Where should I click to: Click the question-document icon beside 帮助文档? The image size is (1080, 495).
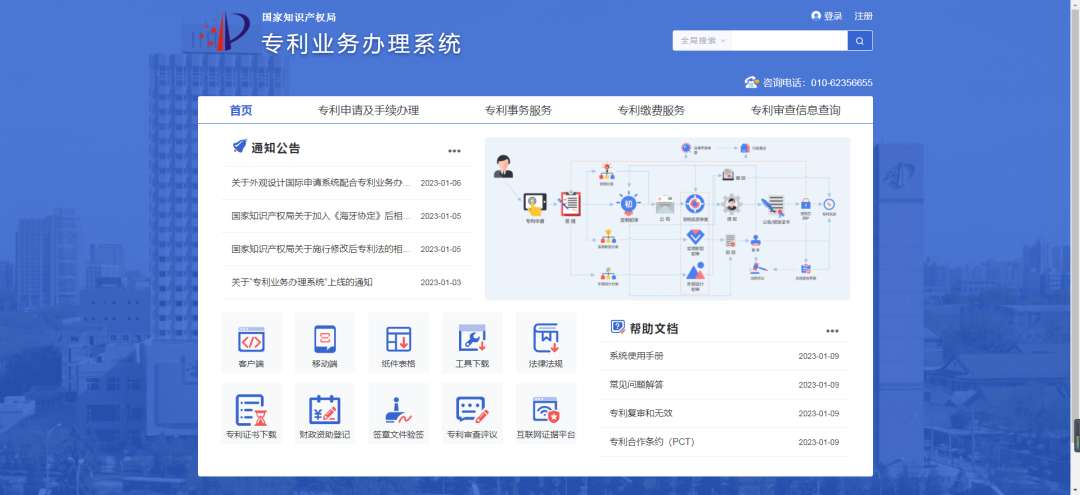(x=618, y=327)
